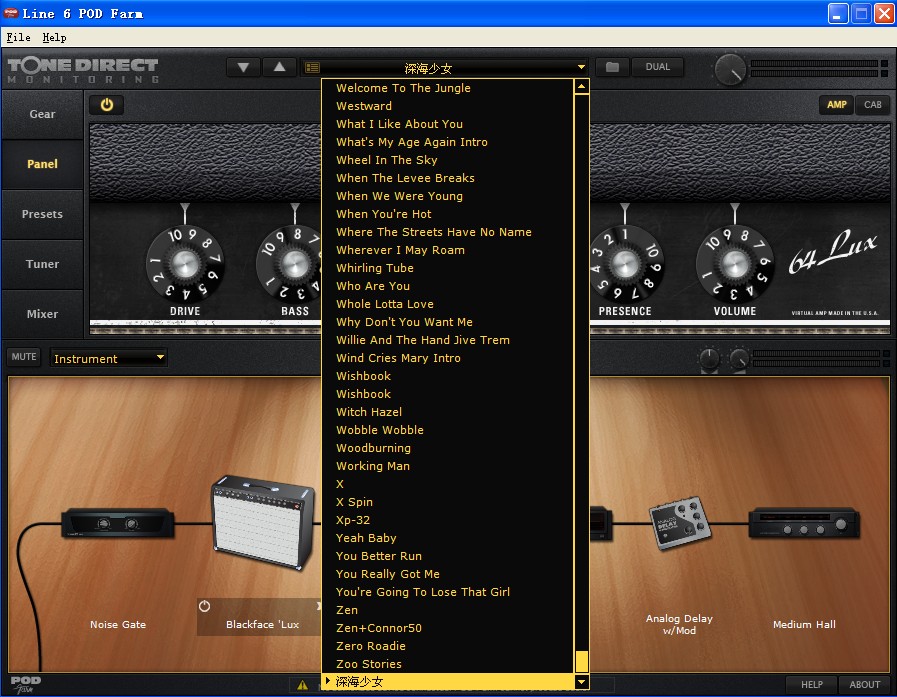The height and width of the screenshot is (697, 897).
Task: Toggle Blackface 'Lux bypass power icon
Action: click(x=204, y=606)
